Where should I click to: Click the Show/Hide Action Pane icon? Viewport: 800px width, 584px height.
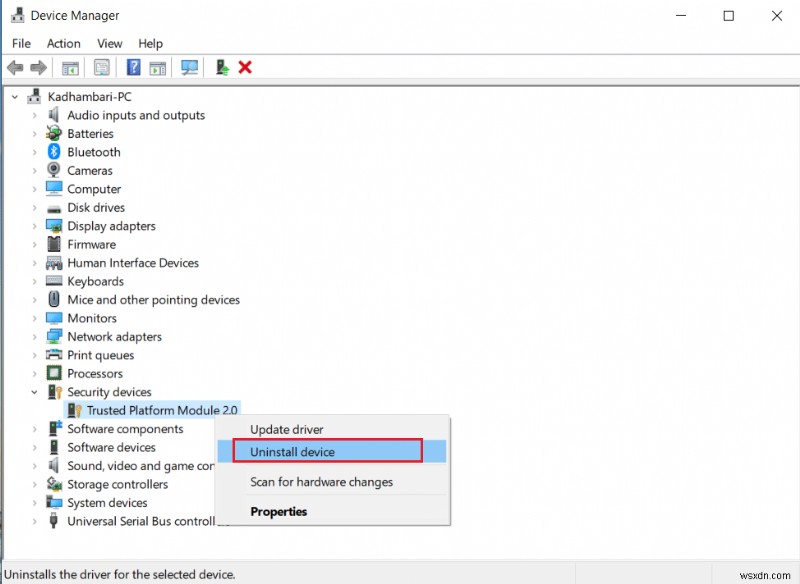(x=158, y=67)
